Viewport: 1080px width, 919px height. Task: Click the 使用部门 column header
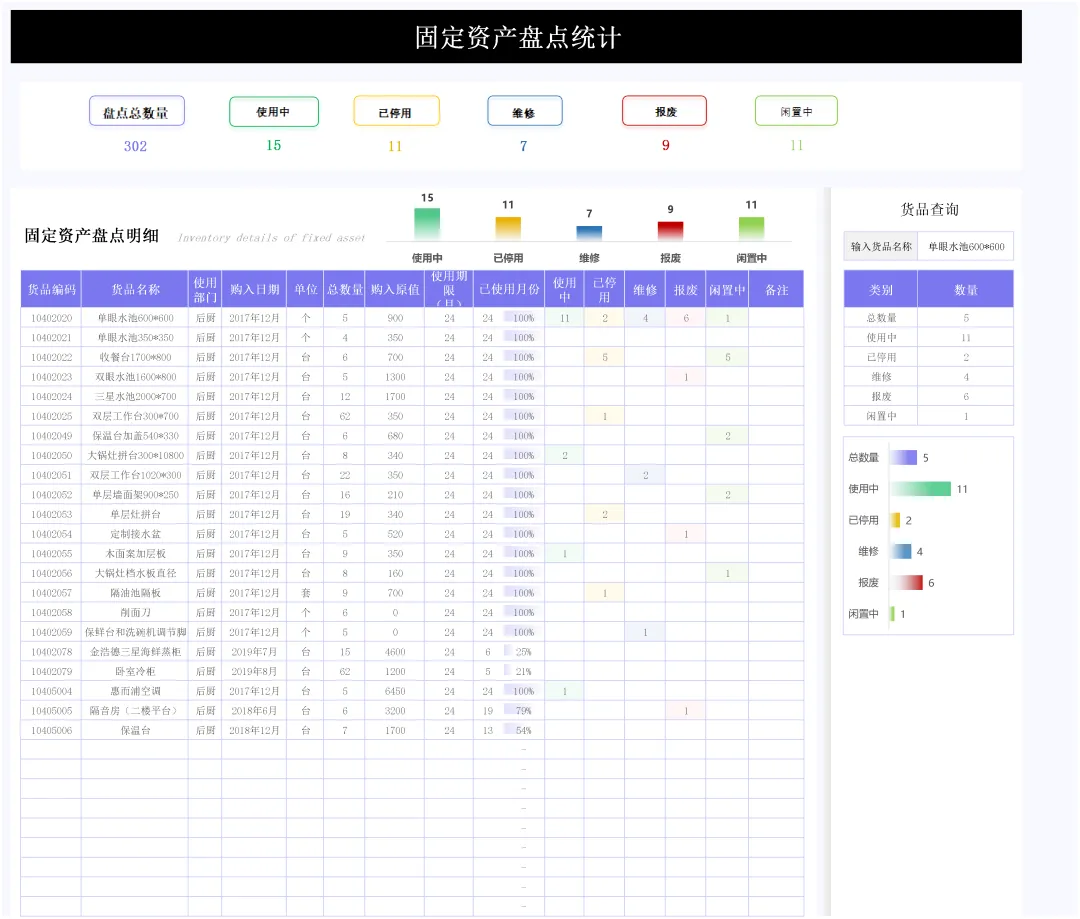point(205,289)
